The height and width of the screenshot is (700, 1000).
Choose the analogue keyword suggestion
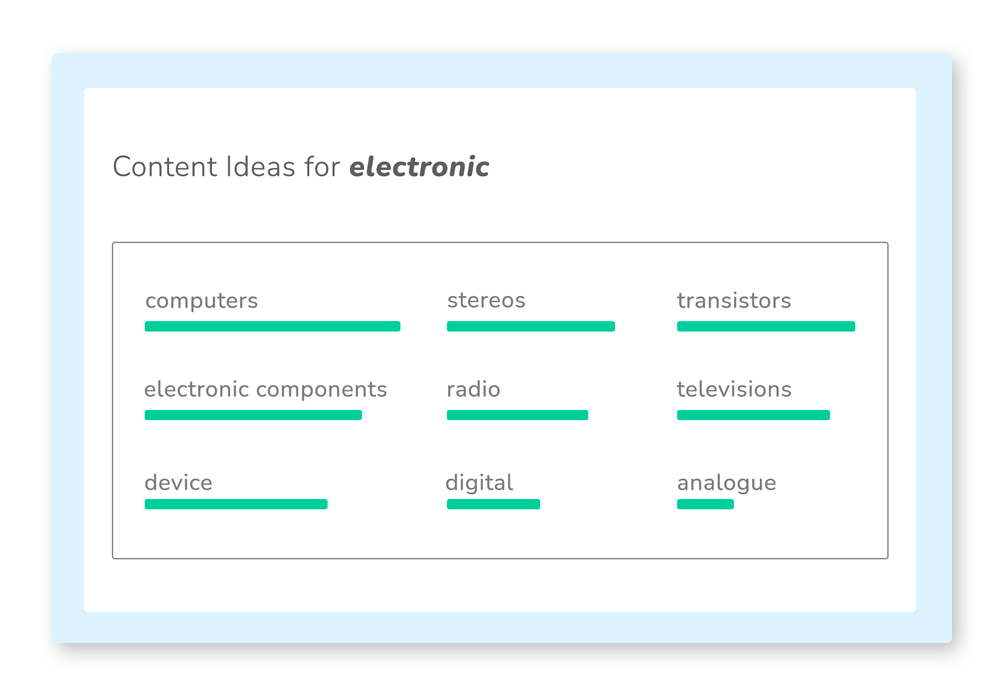pyautogui.click(x=726, y=484)
